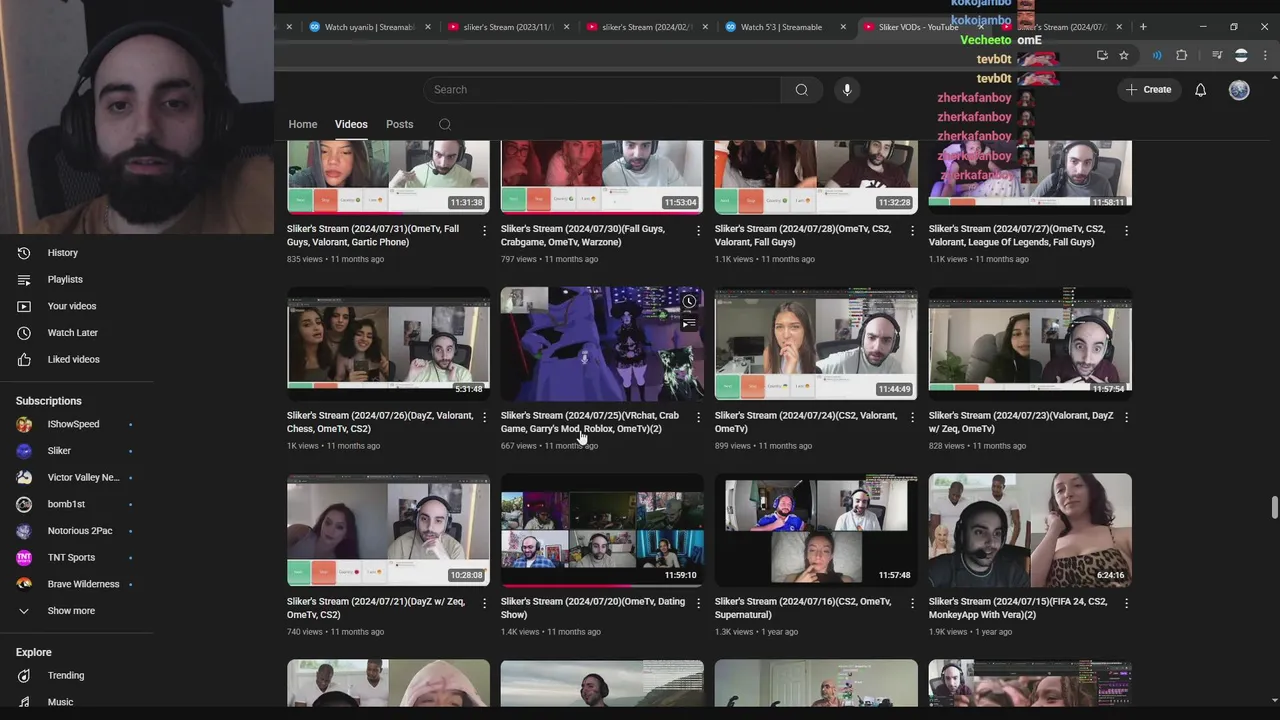
Task: Open options menu for 2024/07/15 MonkeyApp video
Action: point(1126,603)
